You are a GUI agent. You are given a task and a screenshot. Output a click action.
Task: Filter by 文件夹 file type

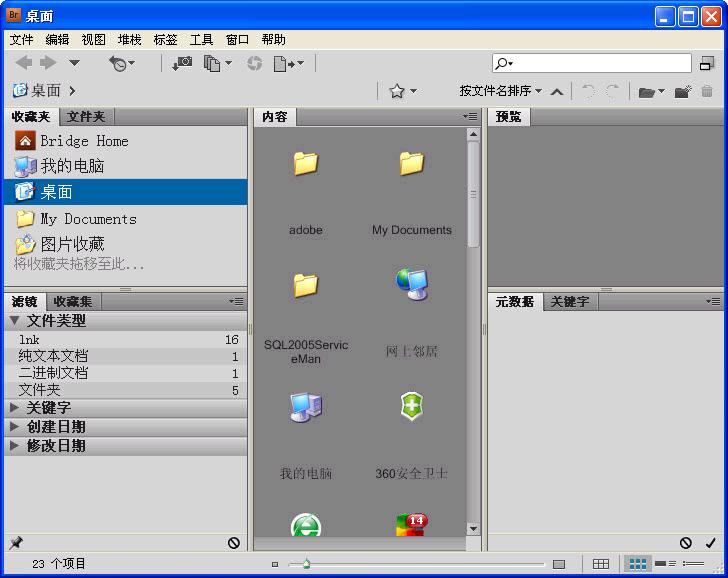point(39,390)
